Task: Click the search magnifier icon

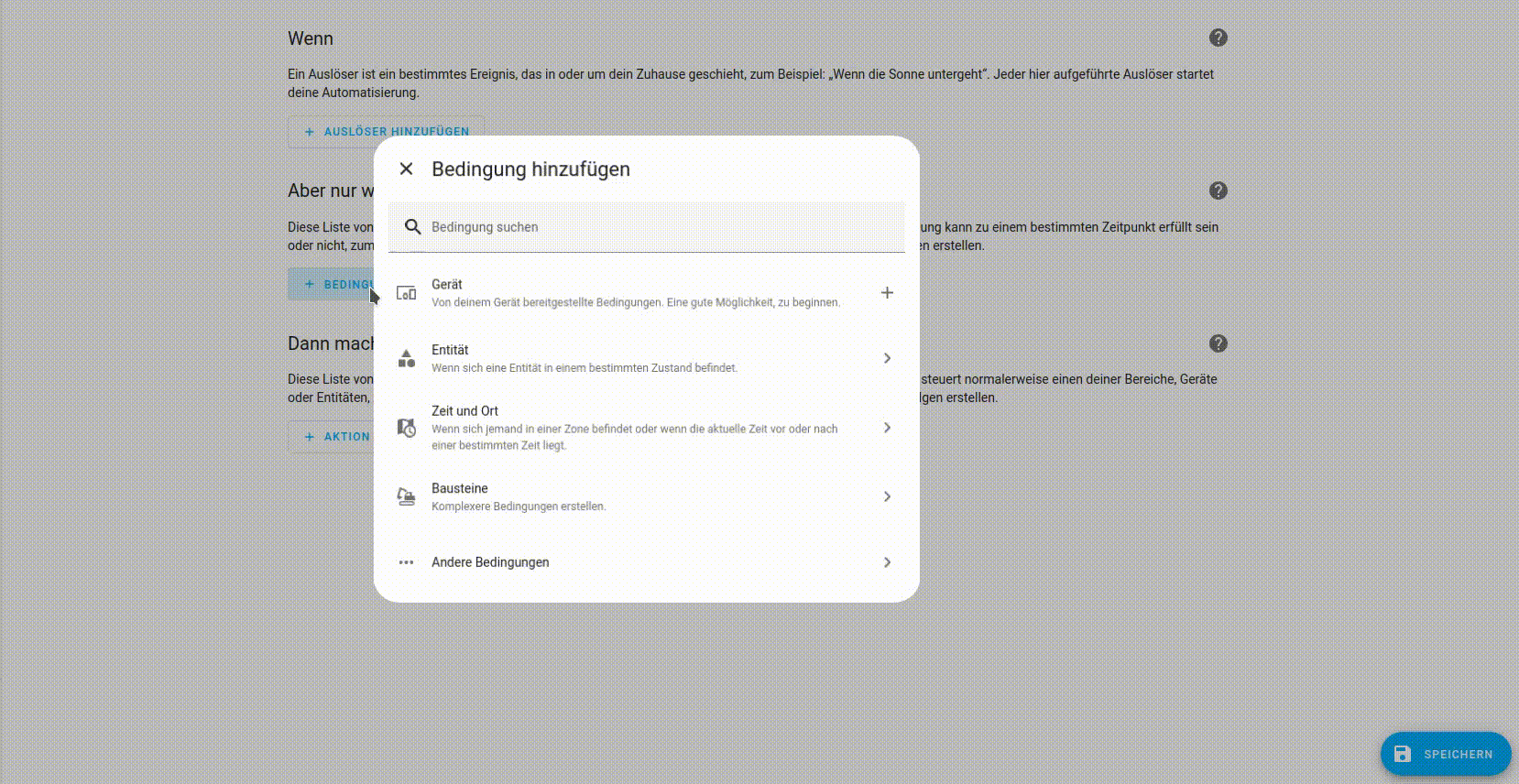Action: point(412,227)
